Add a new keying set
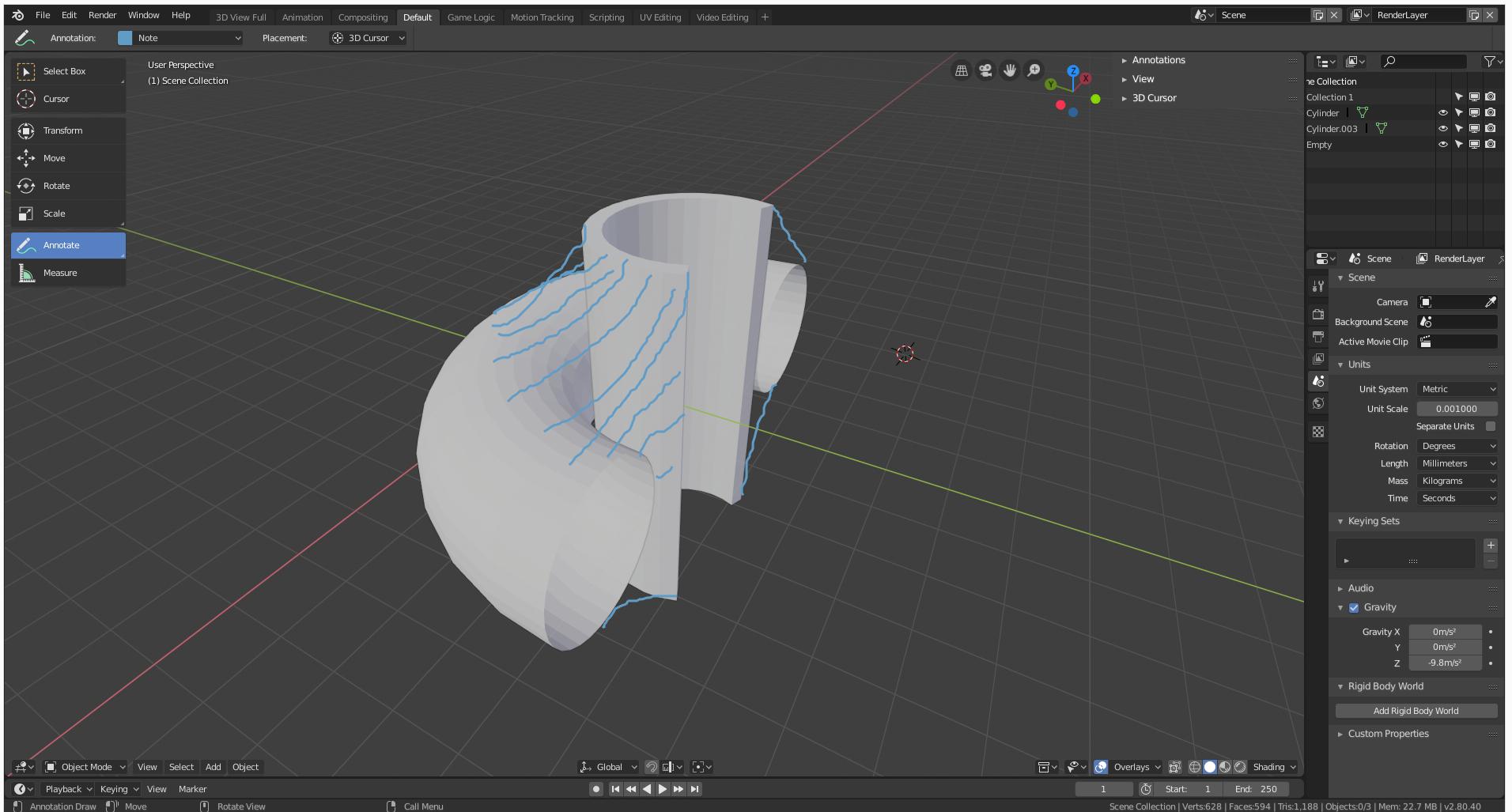This screenshot has width=1512, height=812. pos(1491,546)
